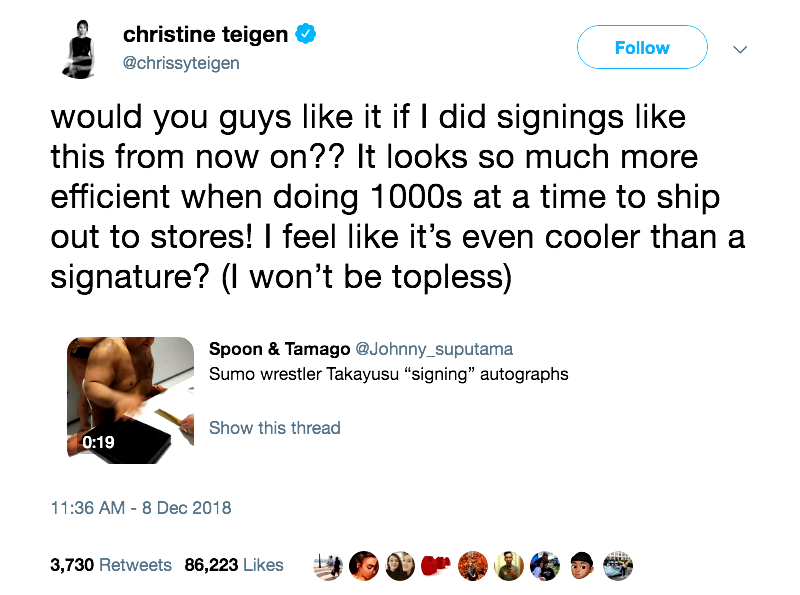This screenshot has width=800, height=595.
Task: View the 3,730 Retweets list
Action: click(x=110, y=565)
